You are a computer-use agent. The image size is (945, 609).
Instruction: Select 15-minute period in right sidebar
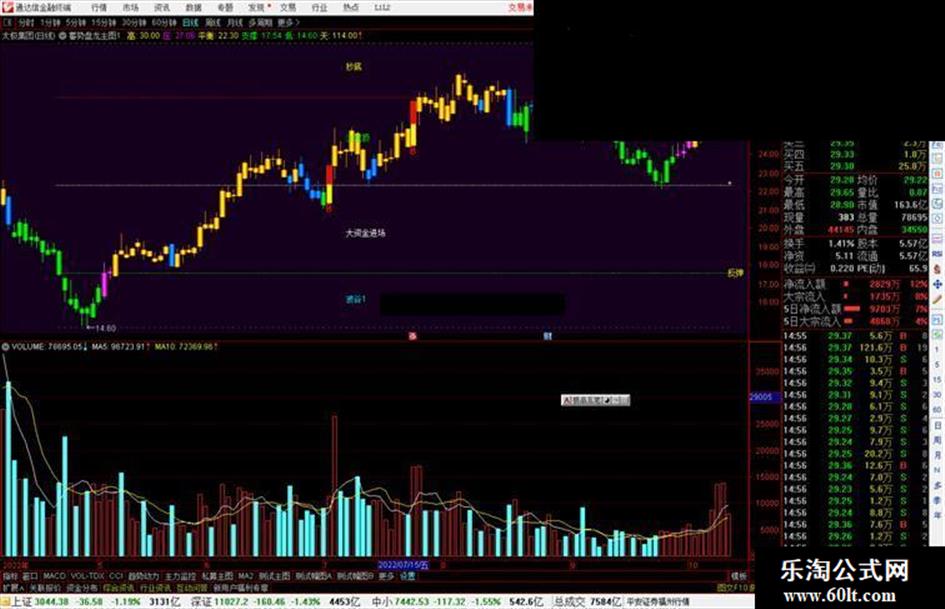point(937,379)
